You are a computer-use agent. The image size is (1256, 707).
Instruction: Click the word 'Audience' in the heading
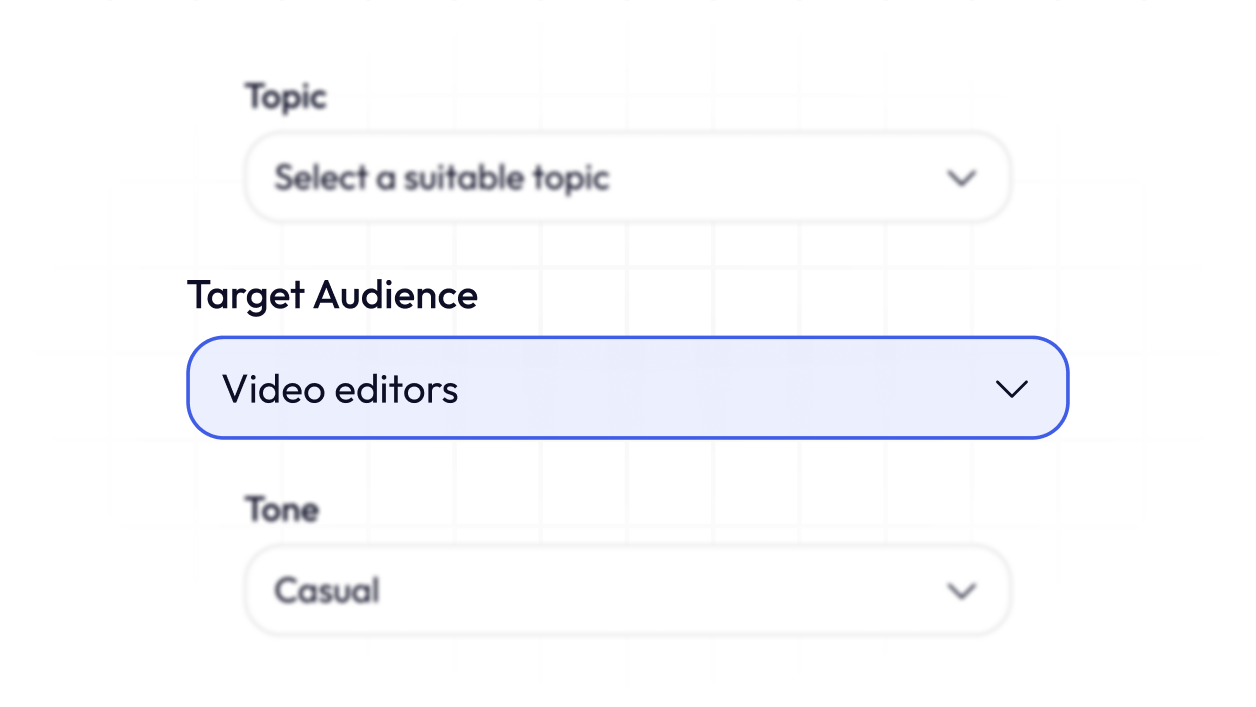395,296
